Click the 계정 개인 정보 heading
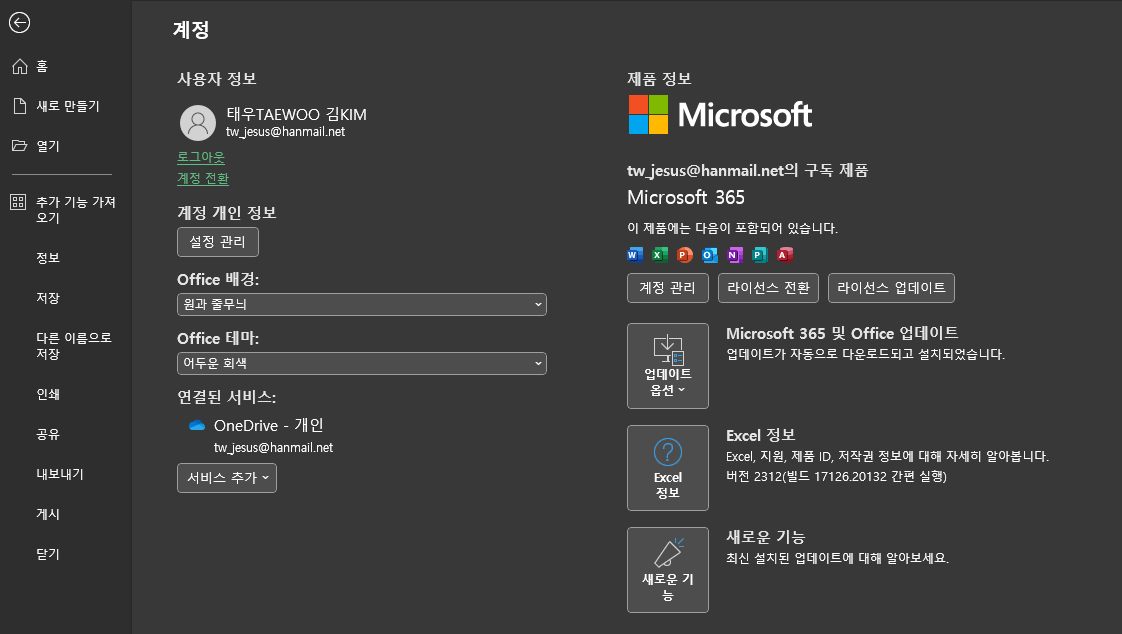The image size is (1122, 634). (x=227, y=213)
